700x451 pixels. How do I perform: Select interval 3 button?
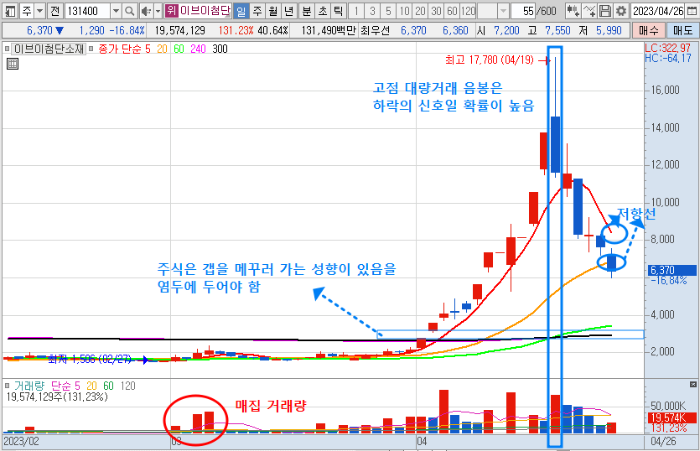(x=372, y=11)
